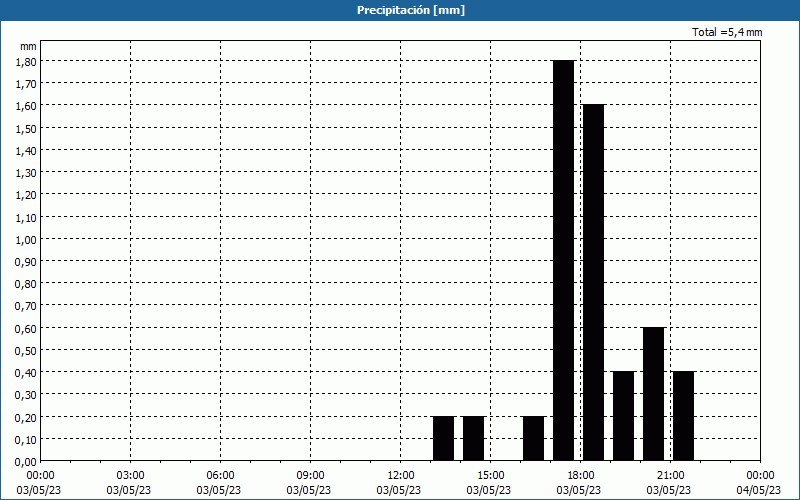
Task: Click the y-axis label "1,20"
Action: click(27, 195)
